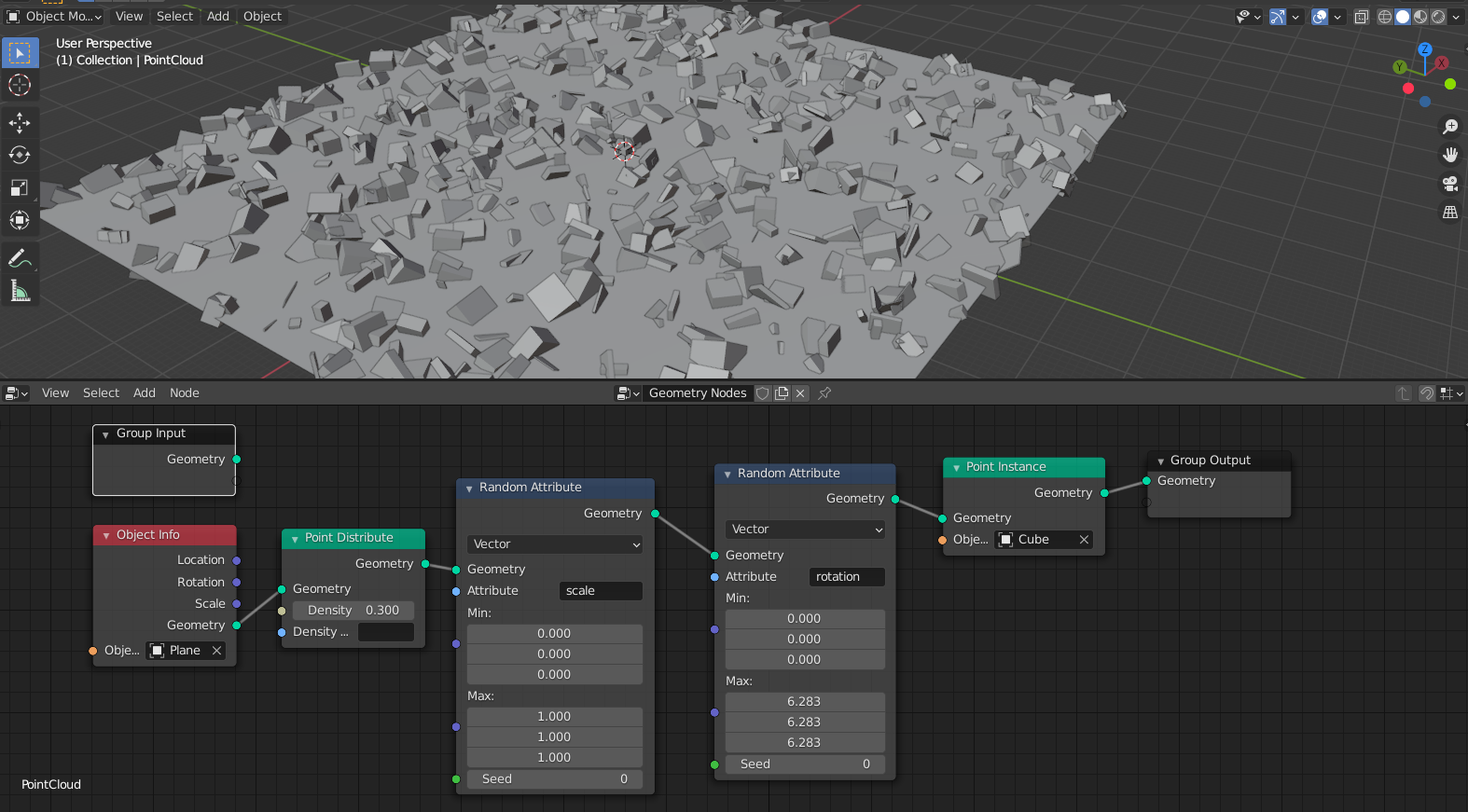Select the Cursor tool in the toolbar
This screenshot has width=1468, height=812.
pyautogui.click(x=20, y=86)
